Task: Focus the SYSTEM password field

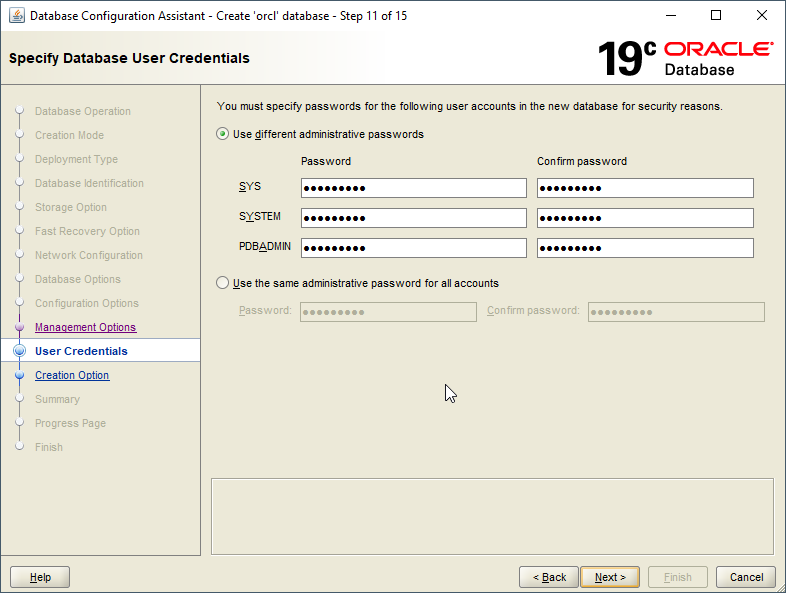Action: pos(413,218)
